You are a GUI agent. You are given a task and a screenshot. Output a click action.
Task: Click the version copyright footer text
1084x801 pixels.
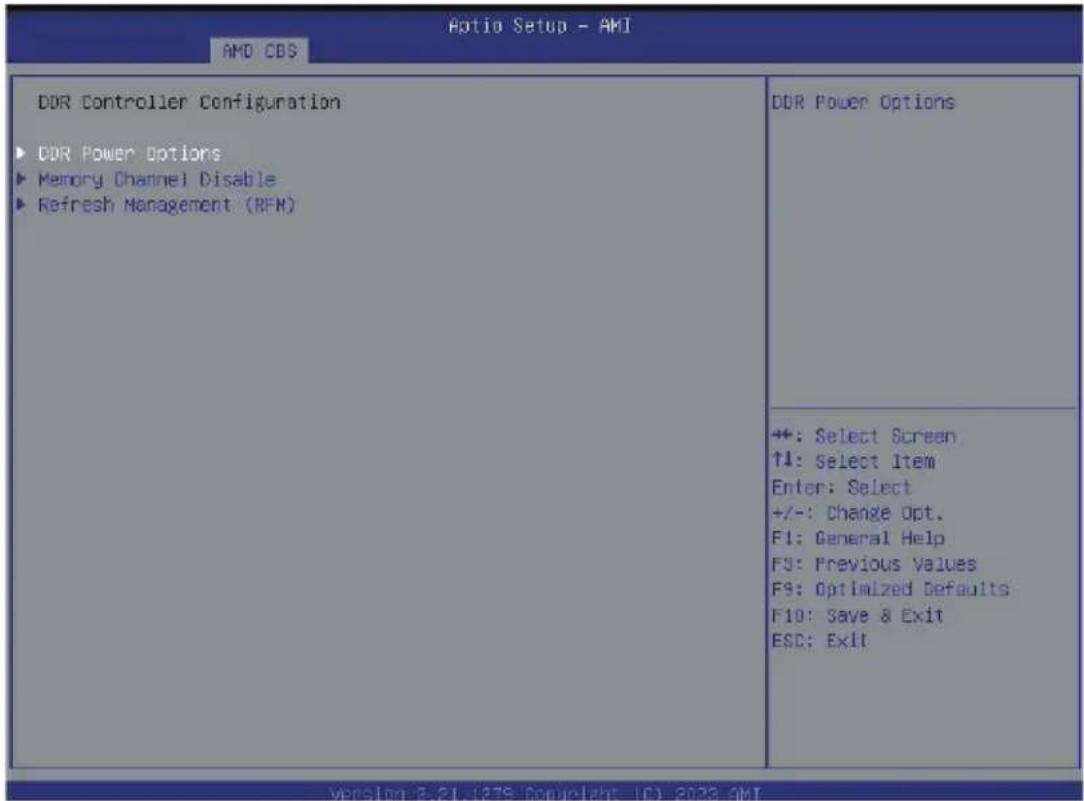click(545, 792)
